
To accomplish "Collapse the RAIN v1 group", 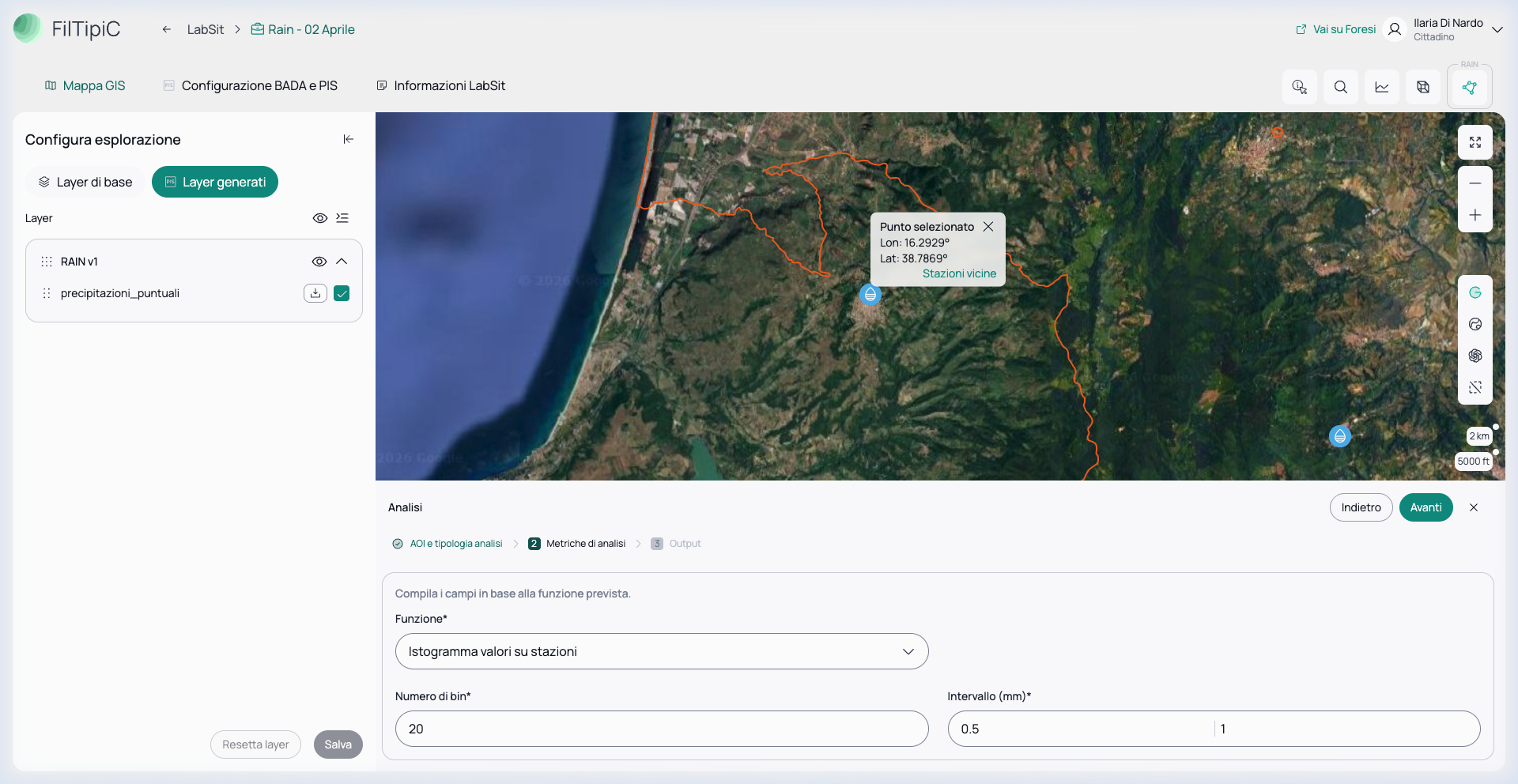I will [342, 262].
